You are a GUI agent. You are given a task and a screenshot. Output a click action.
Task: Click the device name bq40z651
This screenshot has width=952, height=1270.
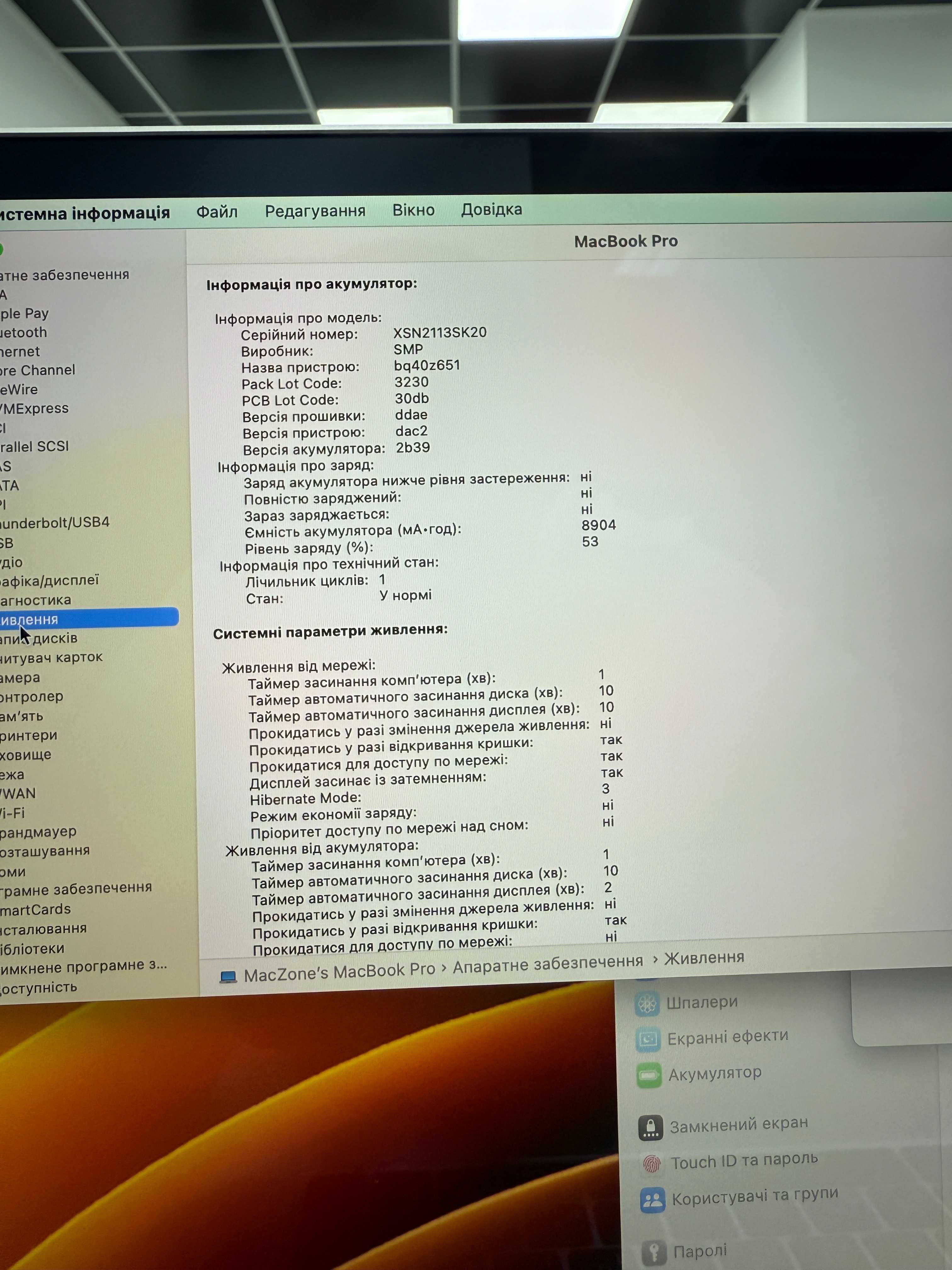427,365
